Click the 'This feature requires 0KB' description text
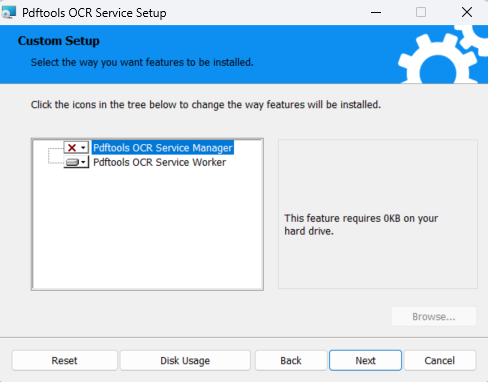This screenshot has width=488, height=382. click(361, 225)
